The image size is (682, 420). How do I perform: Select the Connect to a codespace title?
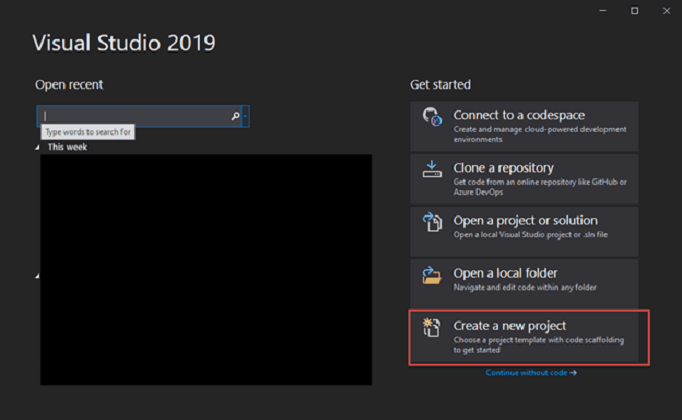point(519,115)
